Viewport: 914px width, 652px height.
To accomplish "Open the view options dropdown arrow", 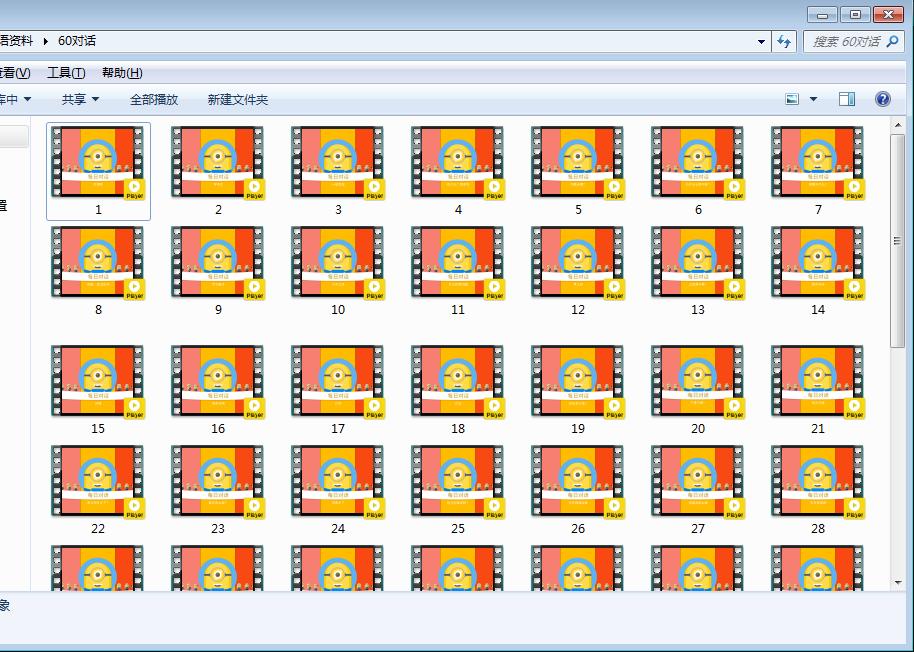I will [813, 99].
